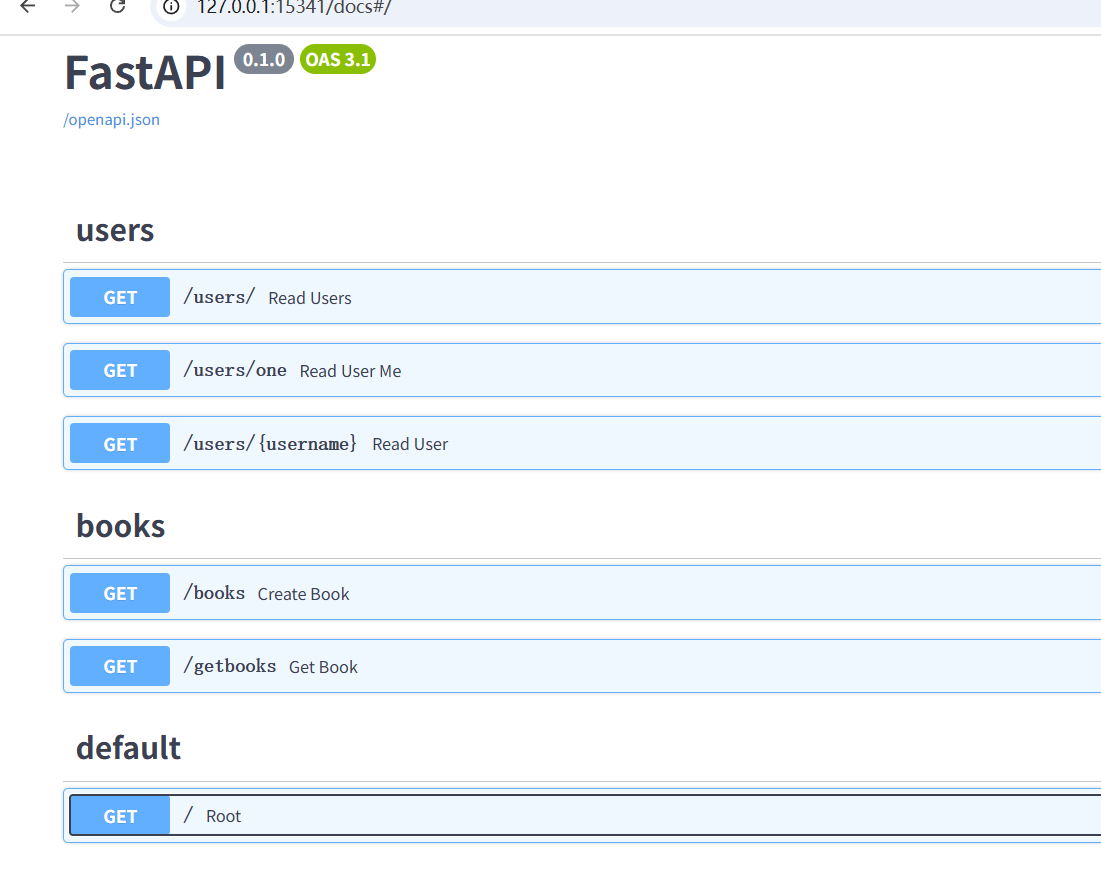1101x884 pixels.
Task: Select the GET badge beside /getbooks
Action: [119, 666]
